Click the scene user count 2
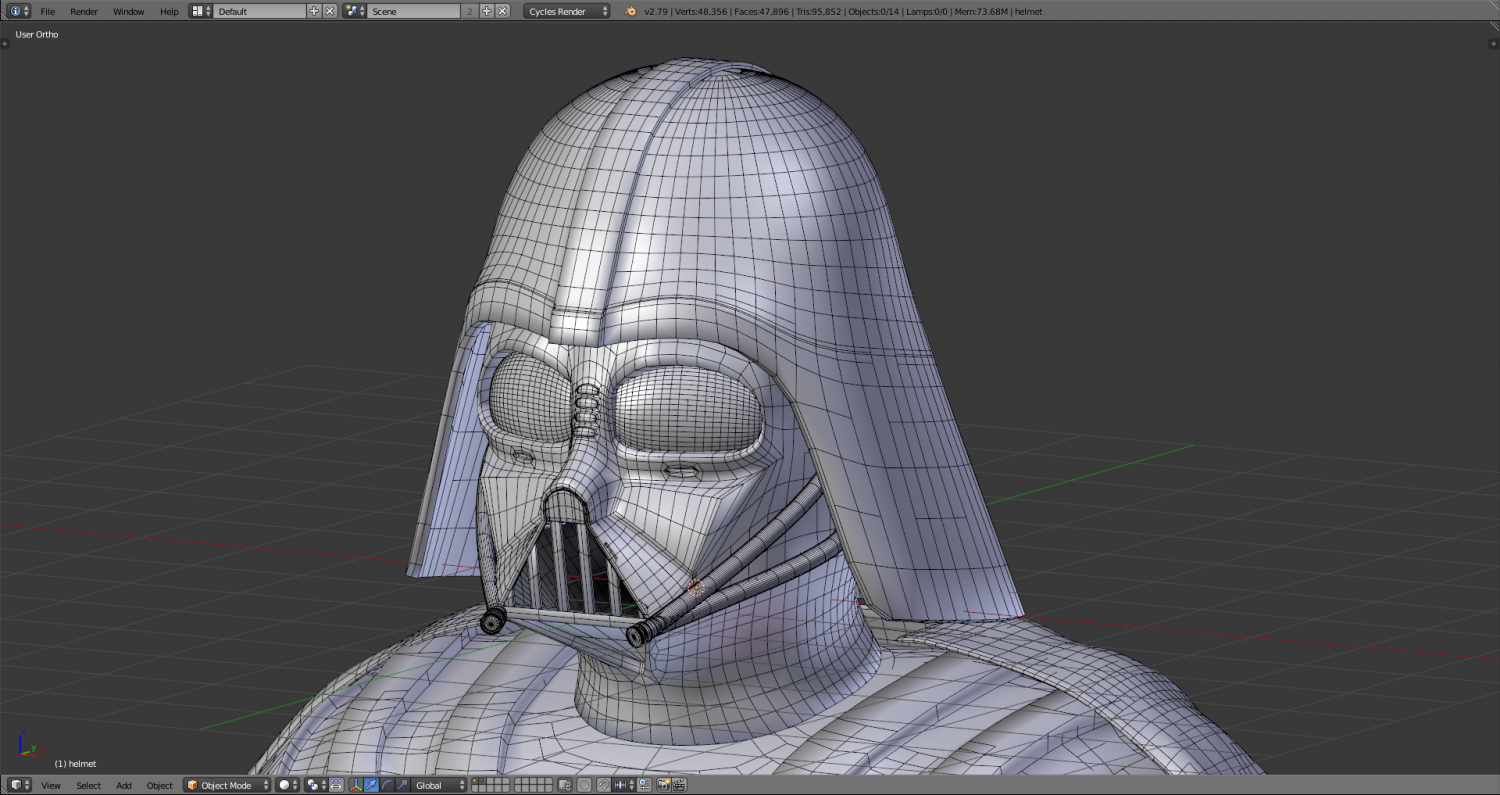Image resolution: width=1500 pixels, height=795 pixels. click(470, 11)
